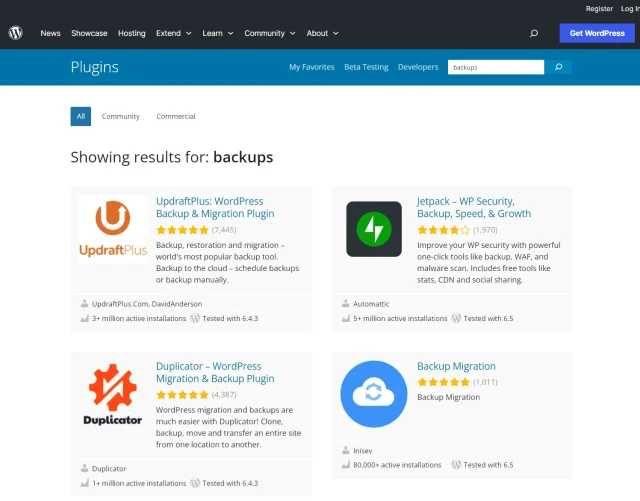Image resolution: width=640 pixels, height=501 pixels.
Task: Click the Backup Migration cloud icon
Action: pos(374,394)
